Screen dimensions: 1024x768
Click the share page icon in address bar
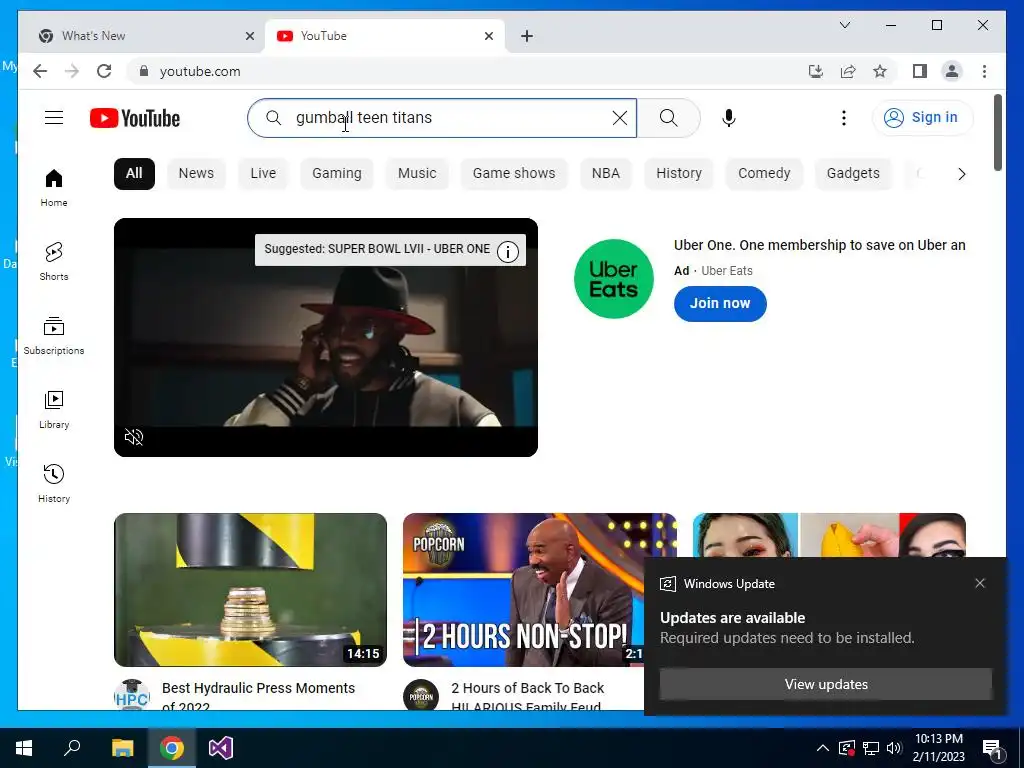(848, 71)
